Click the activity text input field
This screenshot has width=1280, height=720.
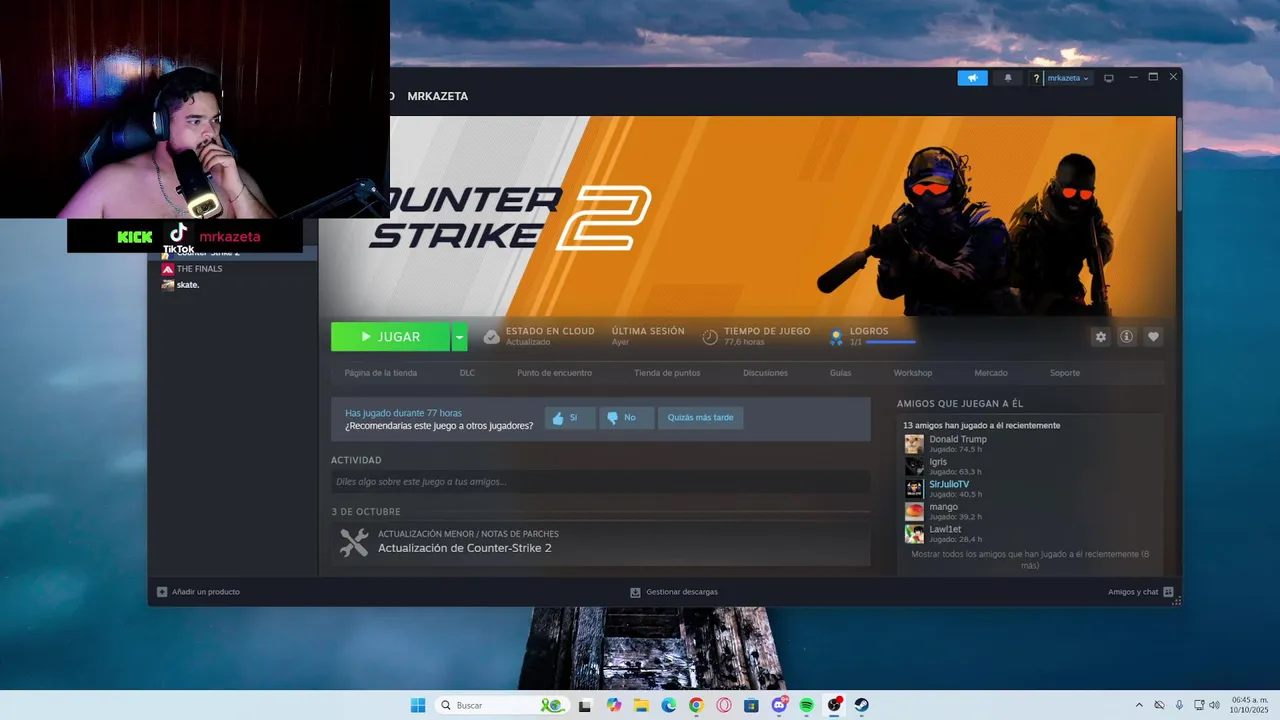[x=600, y=482]
